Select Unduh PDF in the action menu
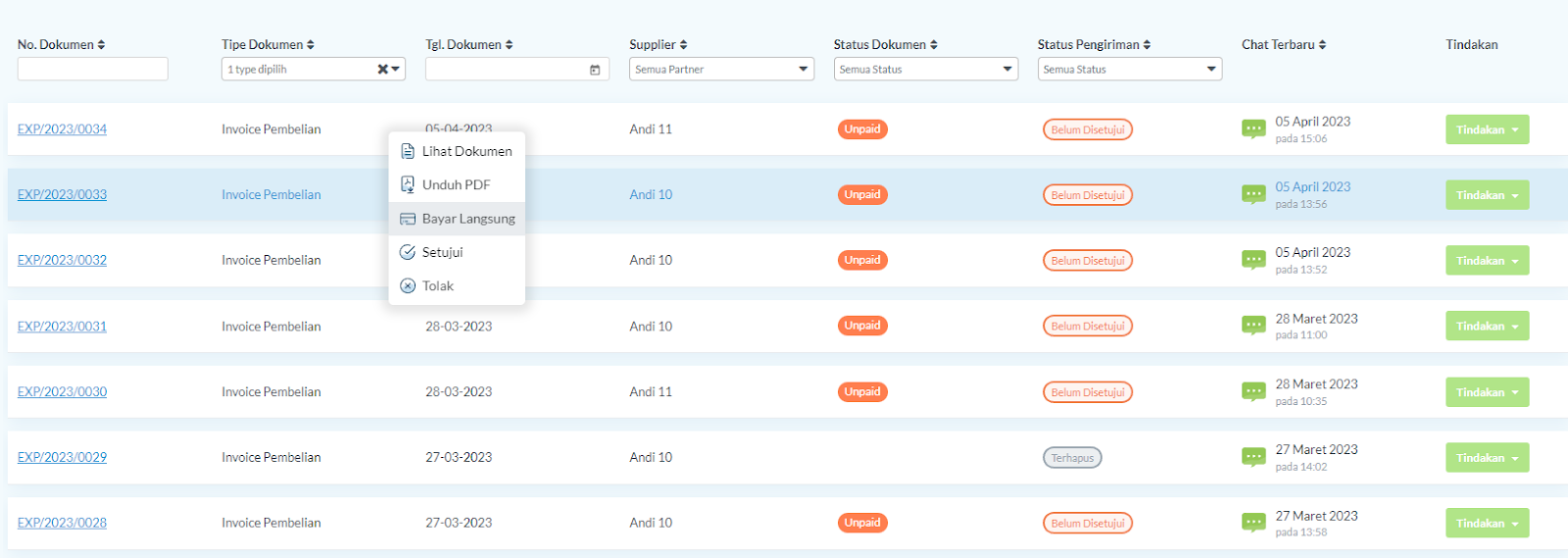Image resolution: width=1568 pixels, height=558 pixels. [x=457, y=184]
